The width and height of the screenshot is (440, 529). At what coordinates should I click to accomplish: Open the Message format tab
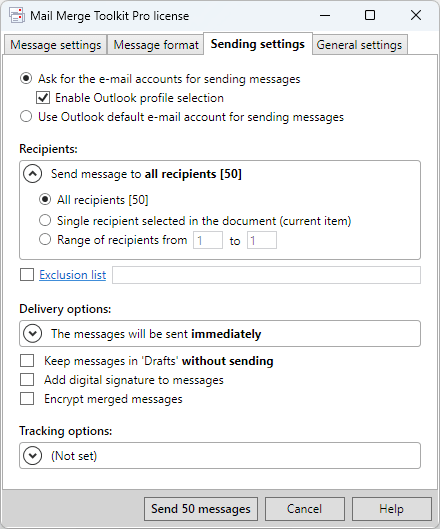pyautogui.click(x=156, y=45)
